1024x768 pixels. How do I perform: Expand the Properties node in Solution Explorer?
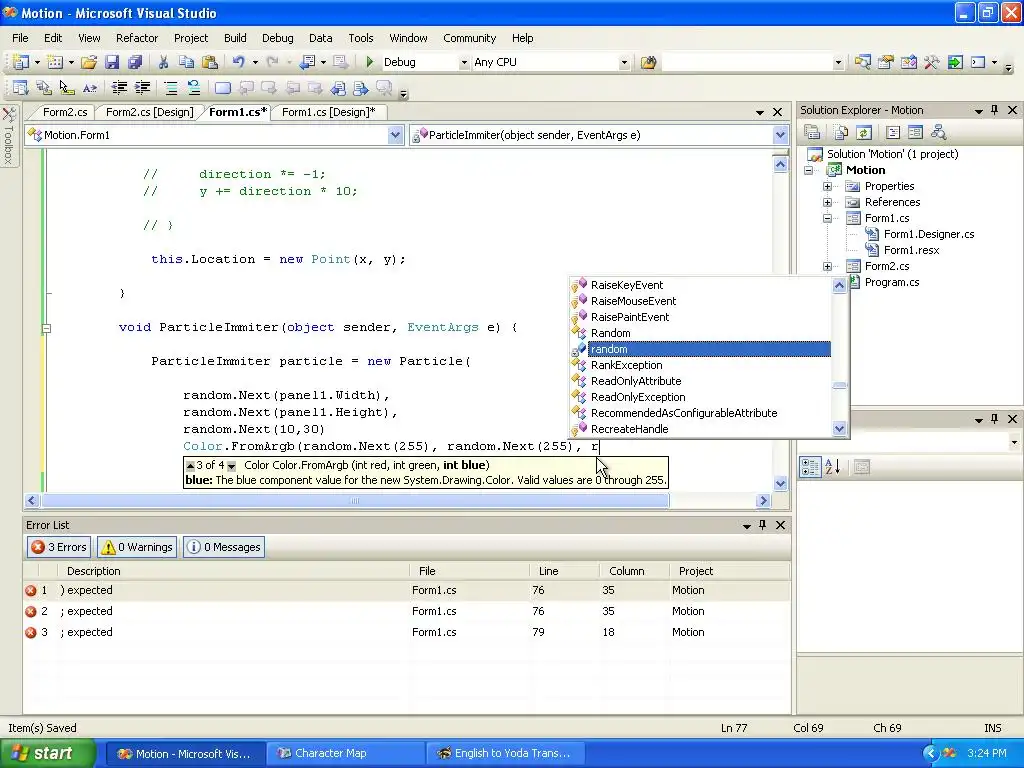tap(827, 186)
